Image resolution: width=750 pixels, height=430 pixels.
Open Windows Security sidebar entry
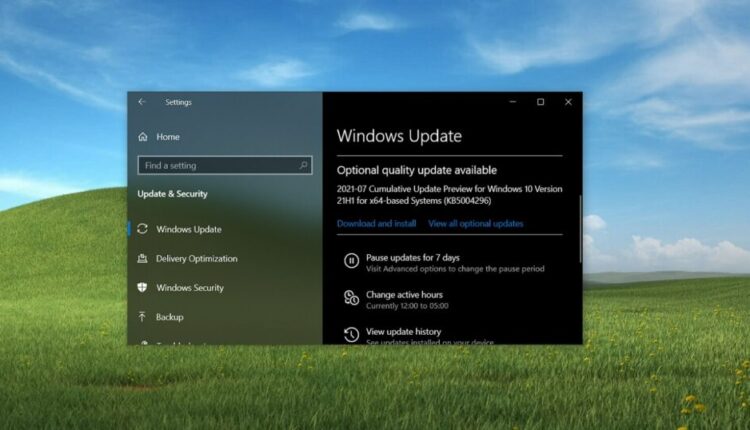click(x=190, y=287)
